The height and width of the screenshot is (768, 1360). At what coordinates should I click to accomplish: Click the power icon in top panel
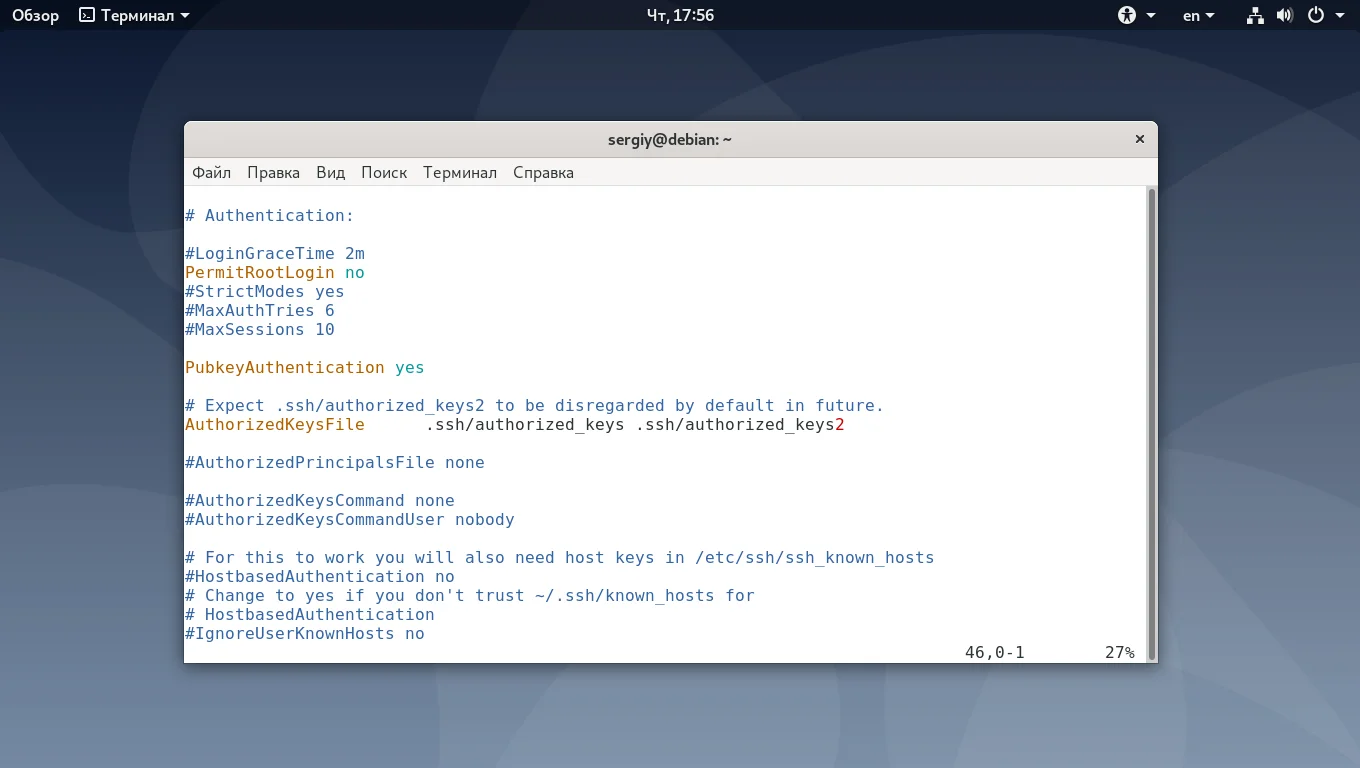(1316, 15)
